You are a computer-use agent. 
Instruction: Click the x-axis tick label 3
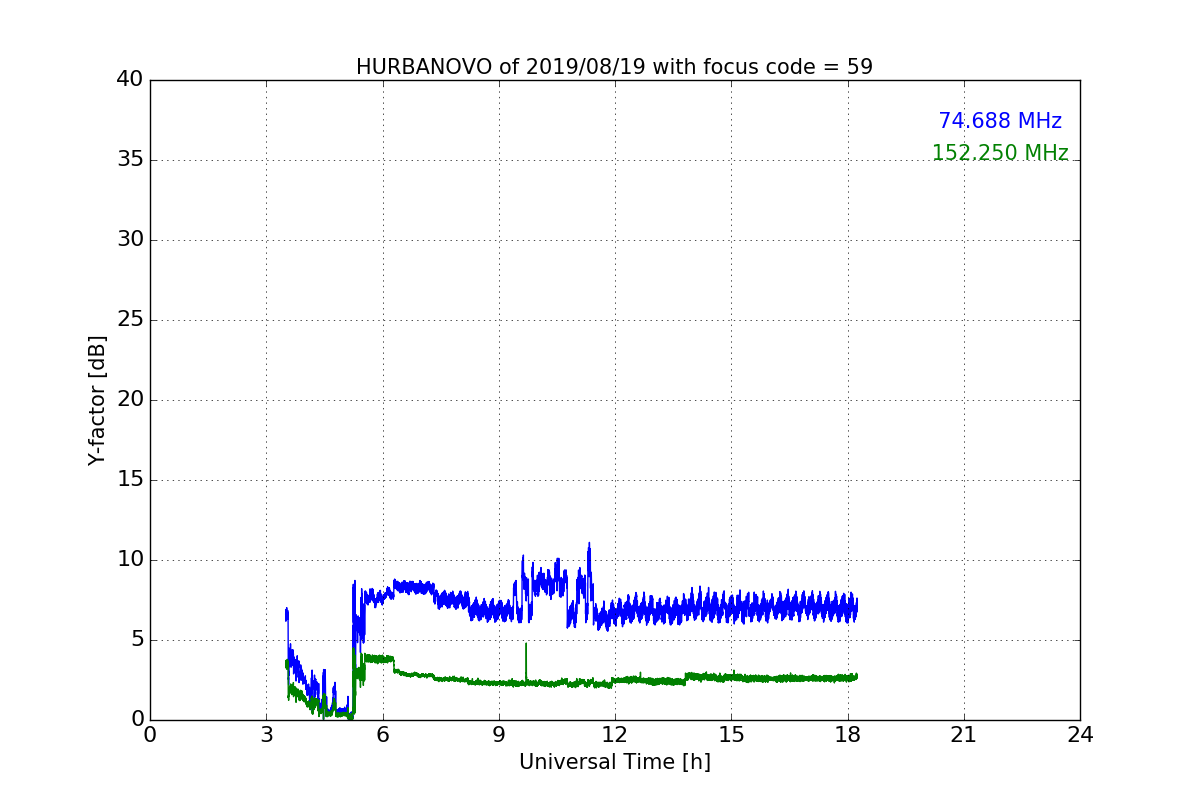(266, 734)
